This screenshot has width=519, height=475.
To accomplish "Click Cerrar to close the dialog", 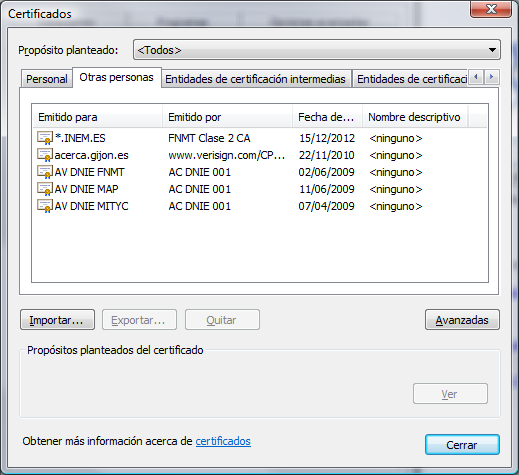I will tap(462, 444).
